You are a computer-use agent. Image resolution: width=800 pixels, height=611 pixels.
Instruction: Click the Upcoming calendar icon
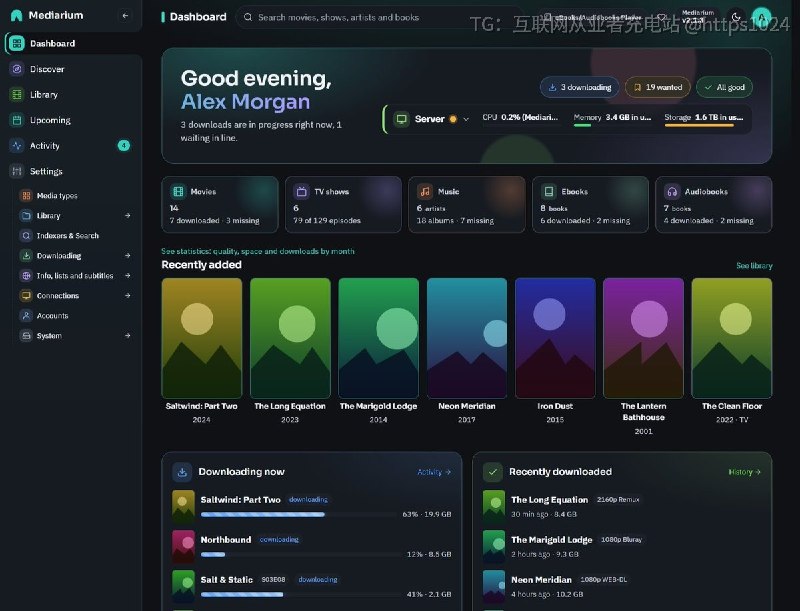pyautogui.click(x=17, y=120)
